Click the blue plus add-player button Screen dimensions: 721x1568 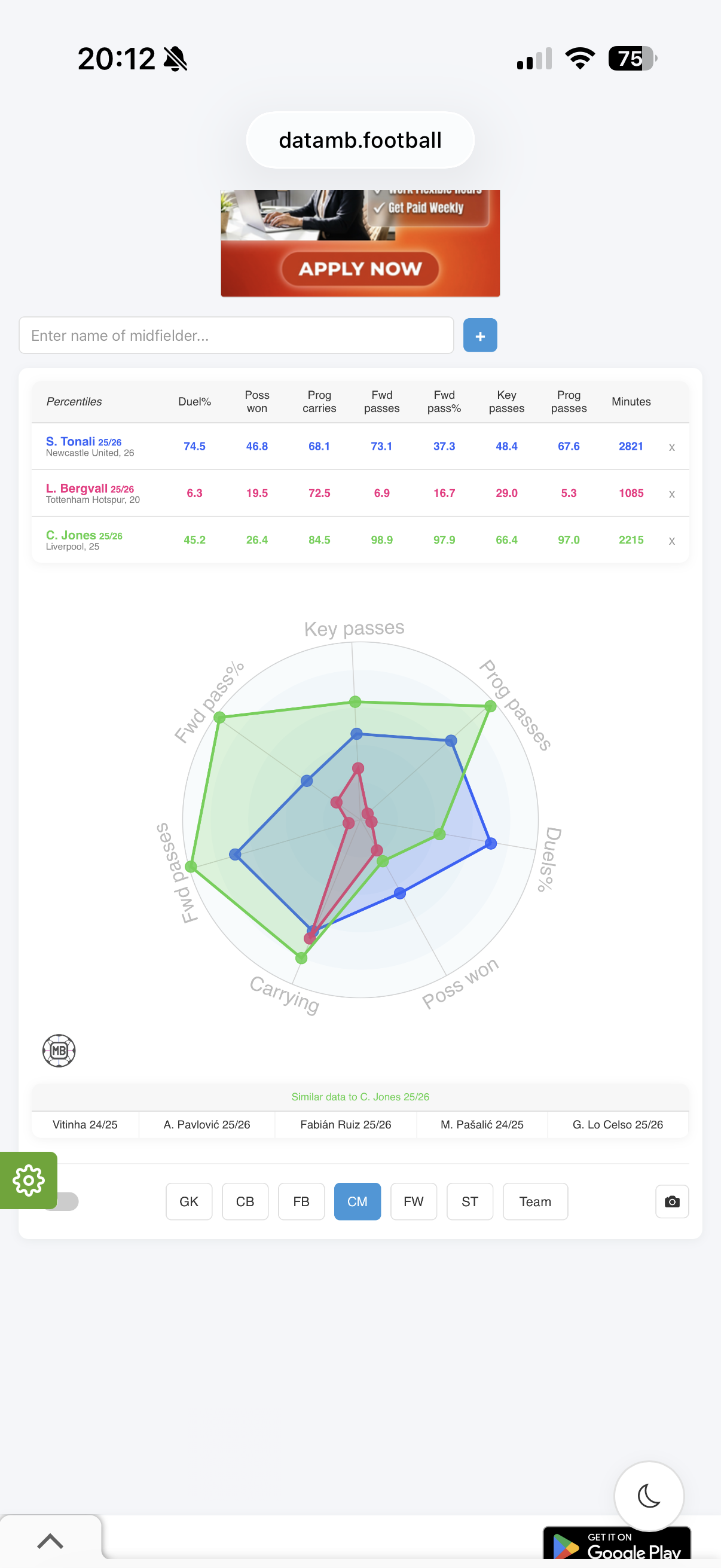click(480, 335)
